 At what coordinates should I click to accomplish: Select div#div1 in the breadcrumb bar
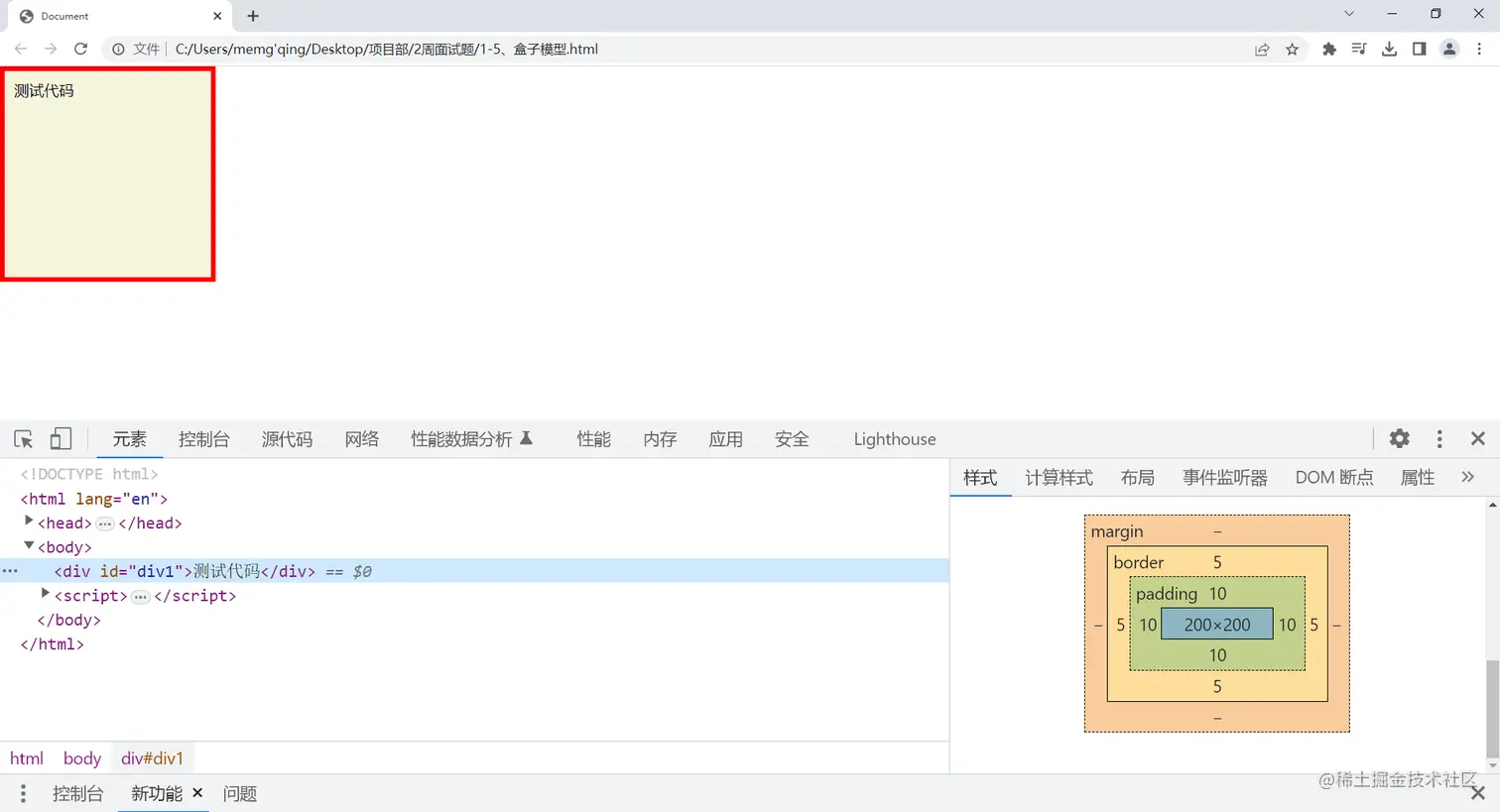[152, 758]
